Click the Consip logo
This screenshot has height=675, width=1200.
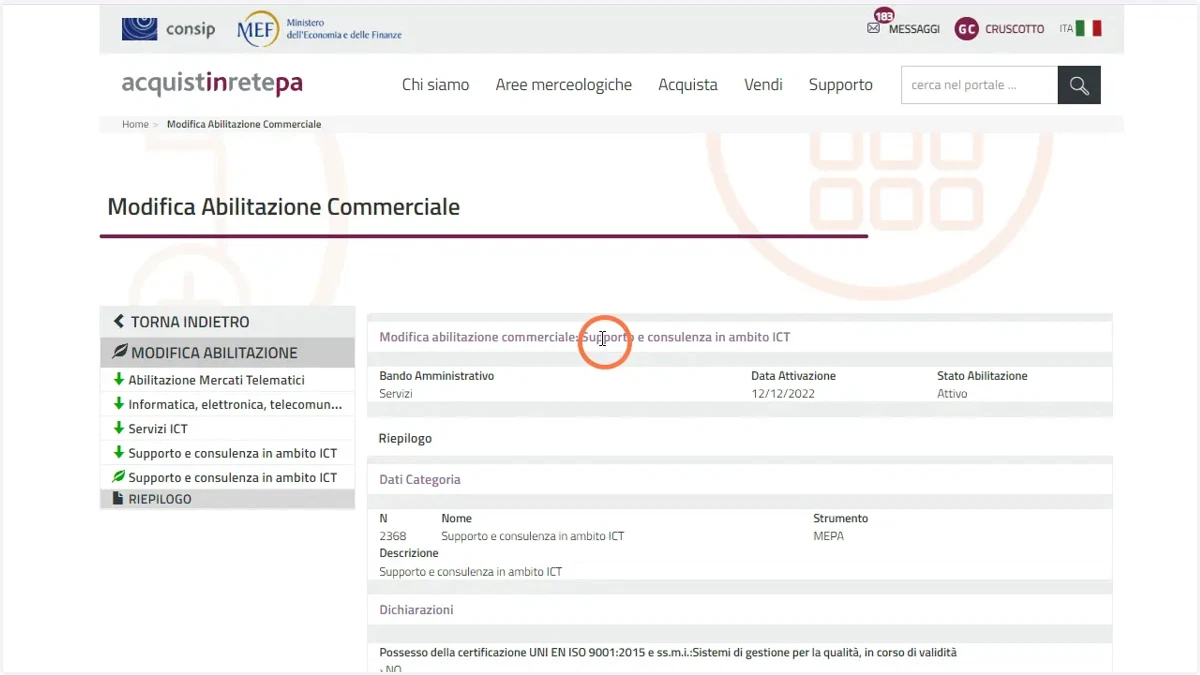tap(168, 29)
